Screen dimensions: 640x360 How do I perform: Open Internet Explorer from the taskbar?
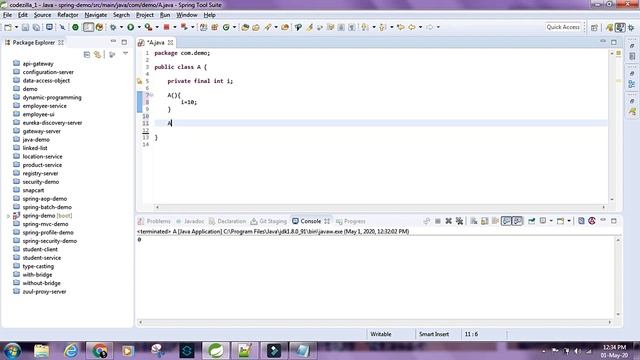coord(70,351)
